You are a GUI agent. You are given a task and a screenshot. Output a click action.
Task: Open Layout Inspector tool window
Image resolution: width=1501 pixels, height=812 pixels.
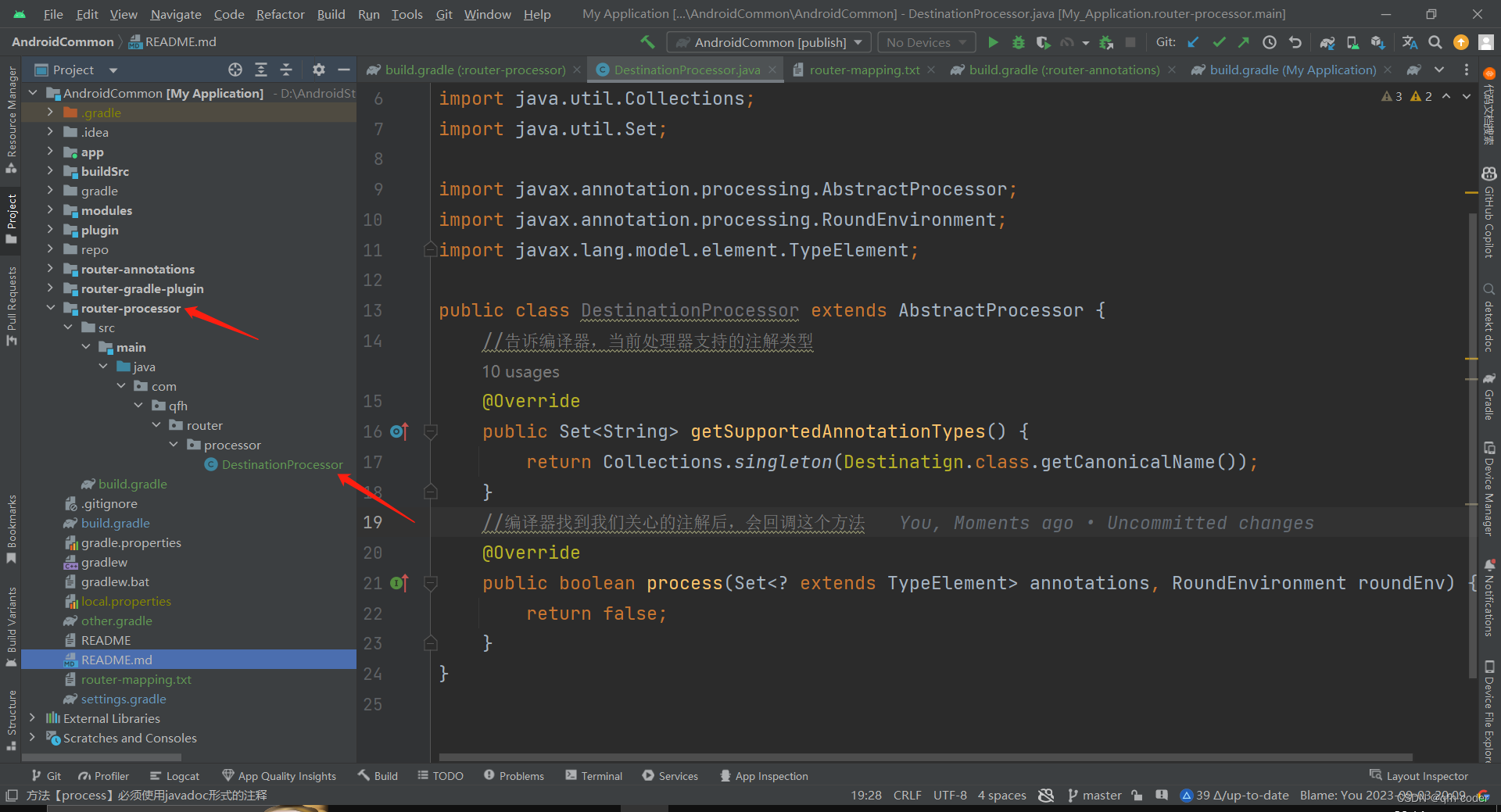(1419, 776)
